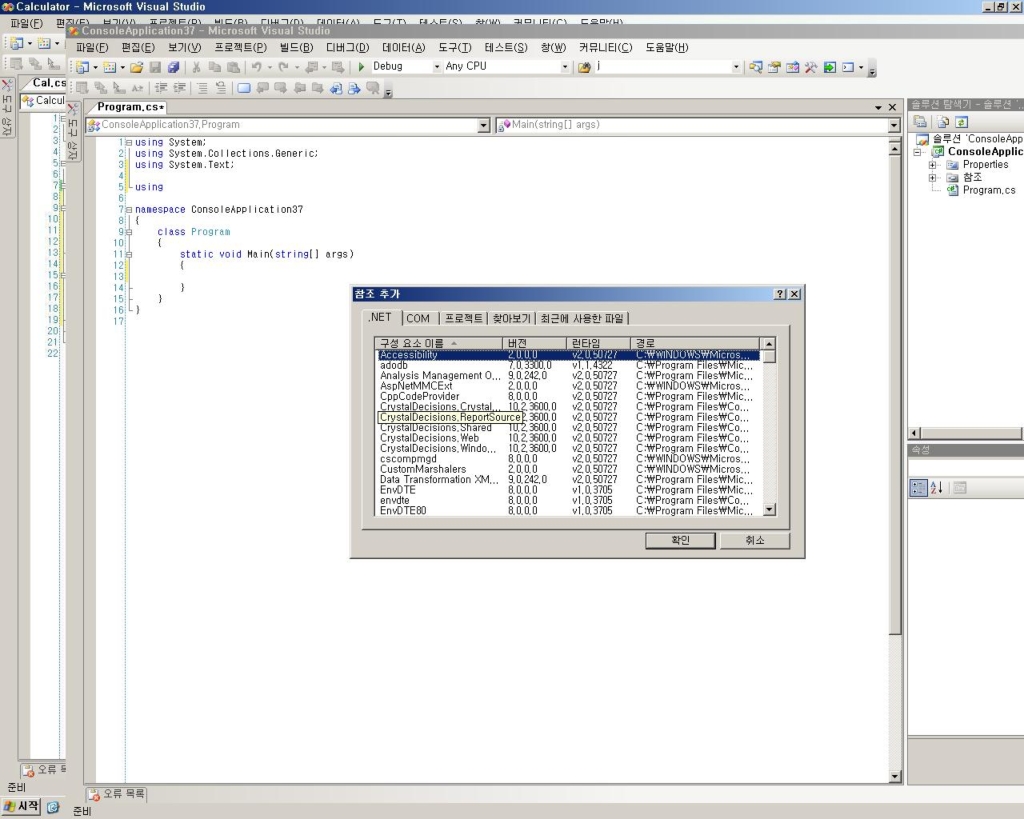Select the adodb component row

pos(567,366)
